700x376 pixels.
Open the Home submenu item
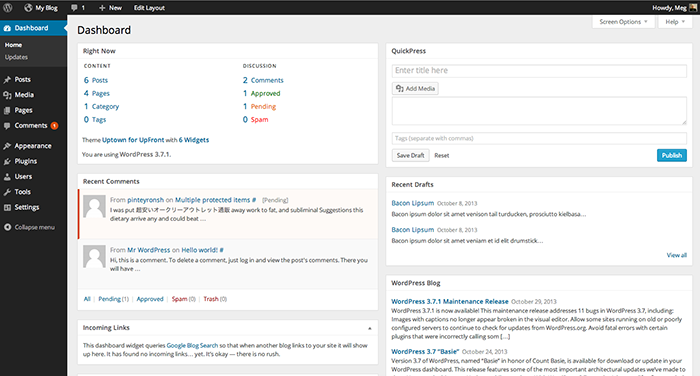[13, 45]
